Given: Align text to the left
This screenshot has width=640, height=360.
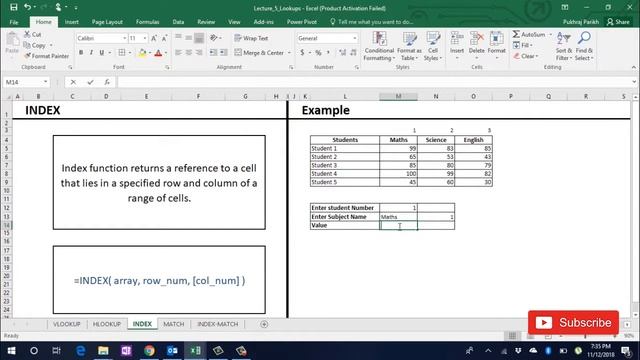Looking at the screenshot, I should point(178,52).
